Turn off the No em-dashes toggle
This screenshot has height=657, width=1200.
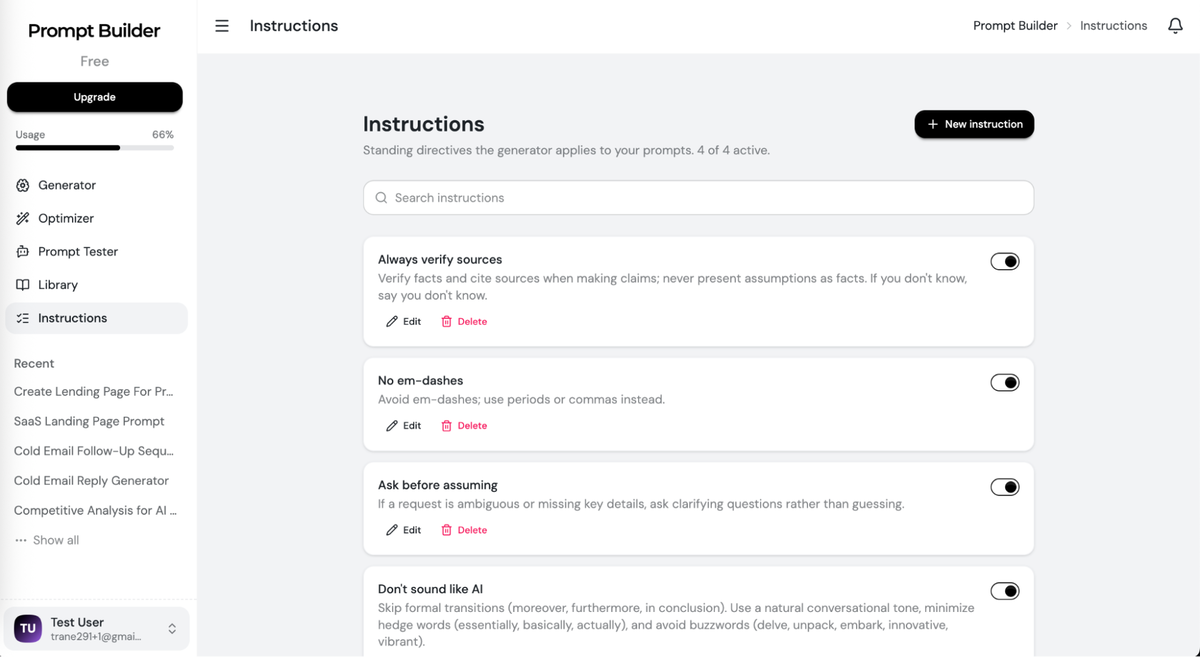point(1005,383)
